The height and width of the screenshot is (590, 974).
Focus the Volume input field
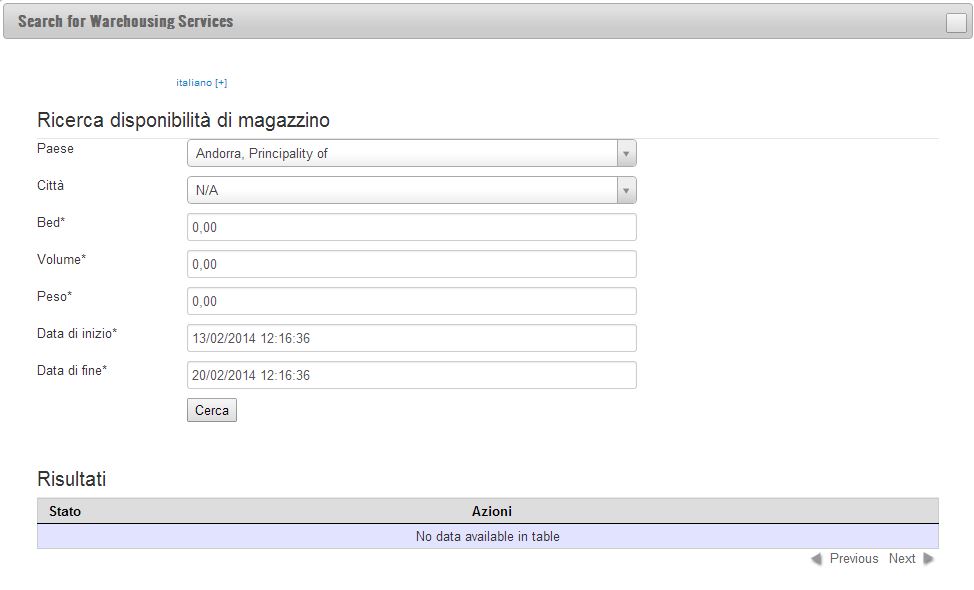[x=411, y=264]
